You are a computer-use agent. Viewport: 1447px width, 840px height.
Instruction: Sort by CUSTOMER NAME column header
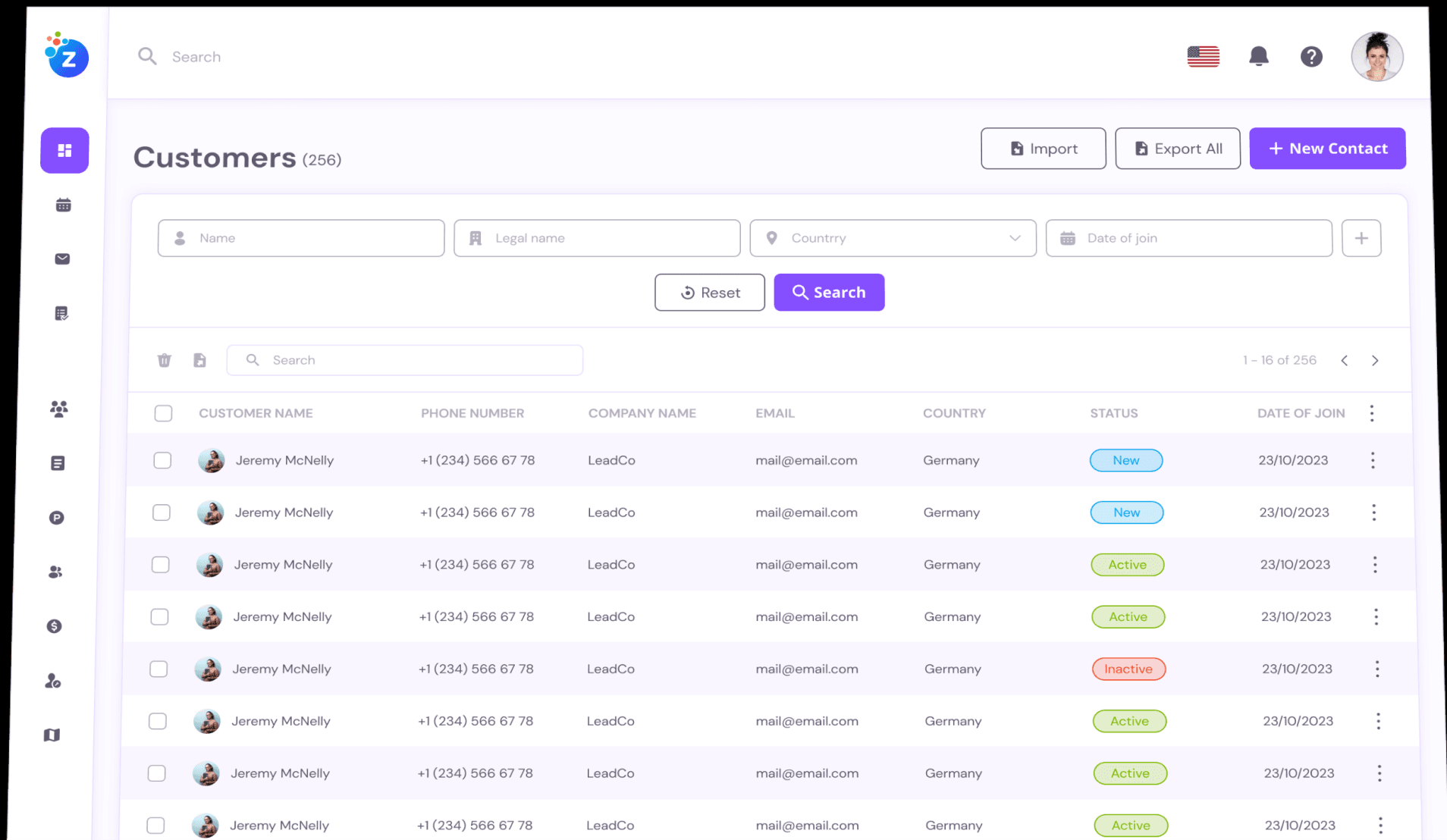(x=256, y=413)
